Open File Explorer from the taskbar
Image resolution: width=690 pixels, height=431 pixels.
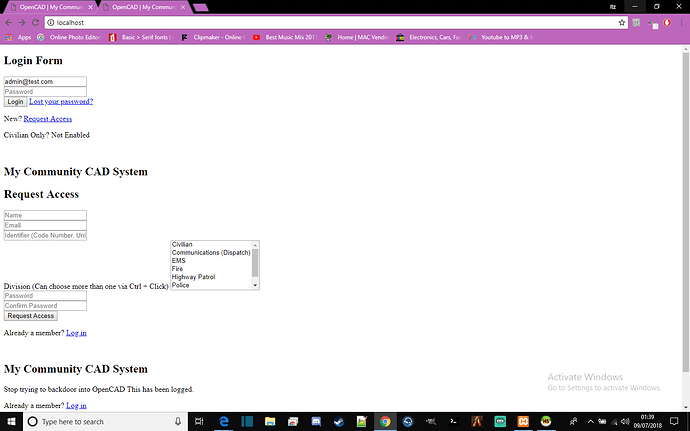click(x=270, y=422)
